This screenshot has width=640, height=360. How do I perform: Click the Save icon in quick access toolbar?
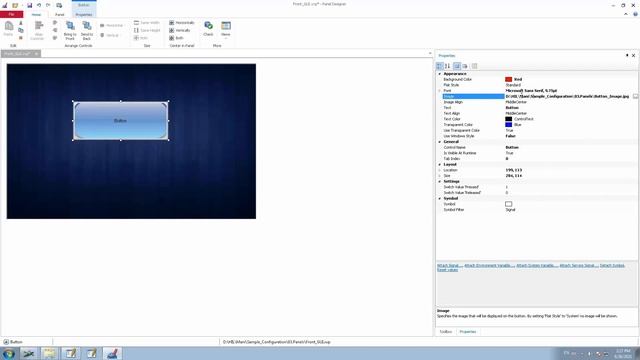coord(29,5)
